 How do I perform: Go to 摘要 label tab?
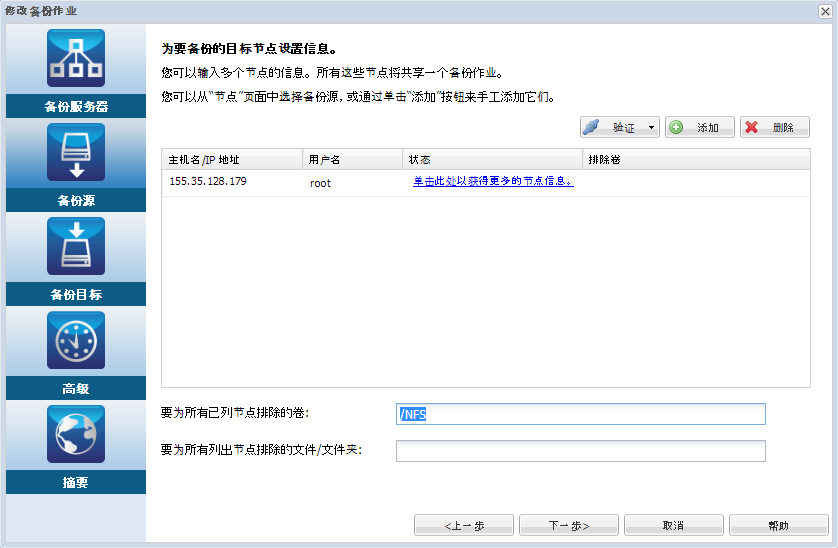tap(76, 483)
